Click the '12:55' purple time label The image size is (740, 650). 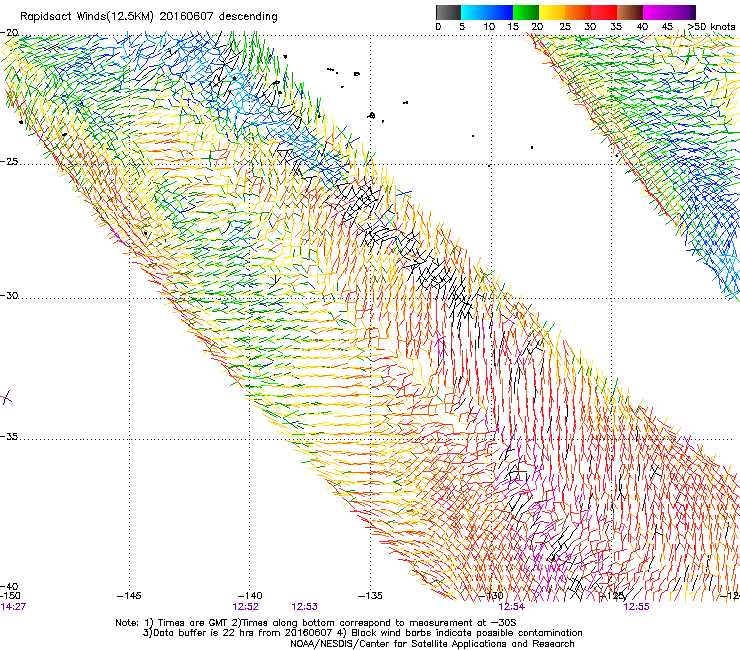pos(636,607)
